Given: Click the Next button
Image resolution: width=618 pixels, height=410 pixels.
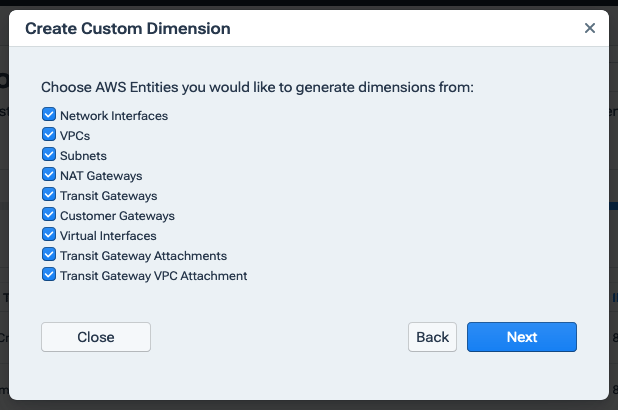Looking at the screenshot, I should coord(521,337).
